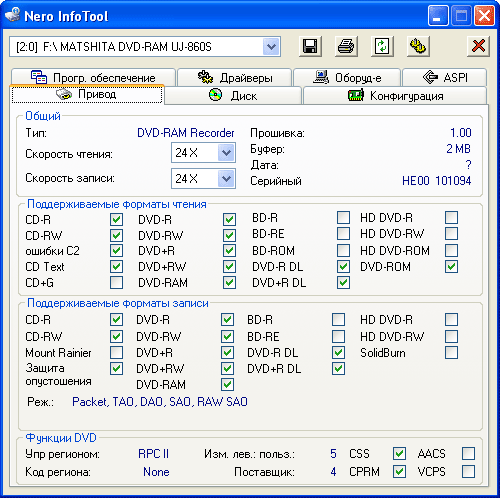The width and height of the screenshot is (500, 498).
Task: Select the Привод tab
Action: (87, 94)
